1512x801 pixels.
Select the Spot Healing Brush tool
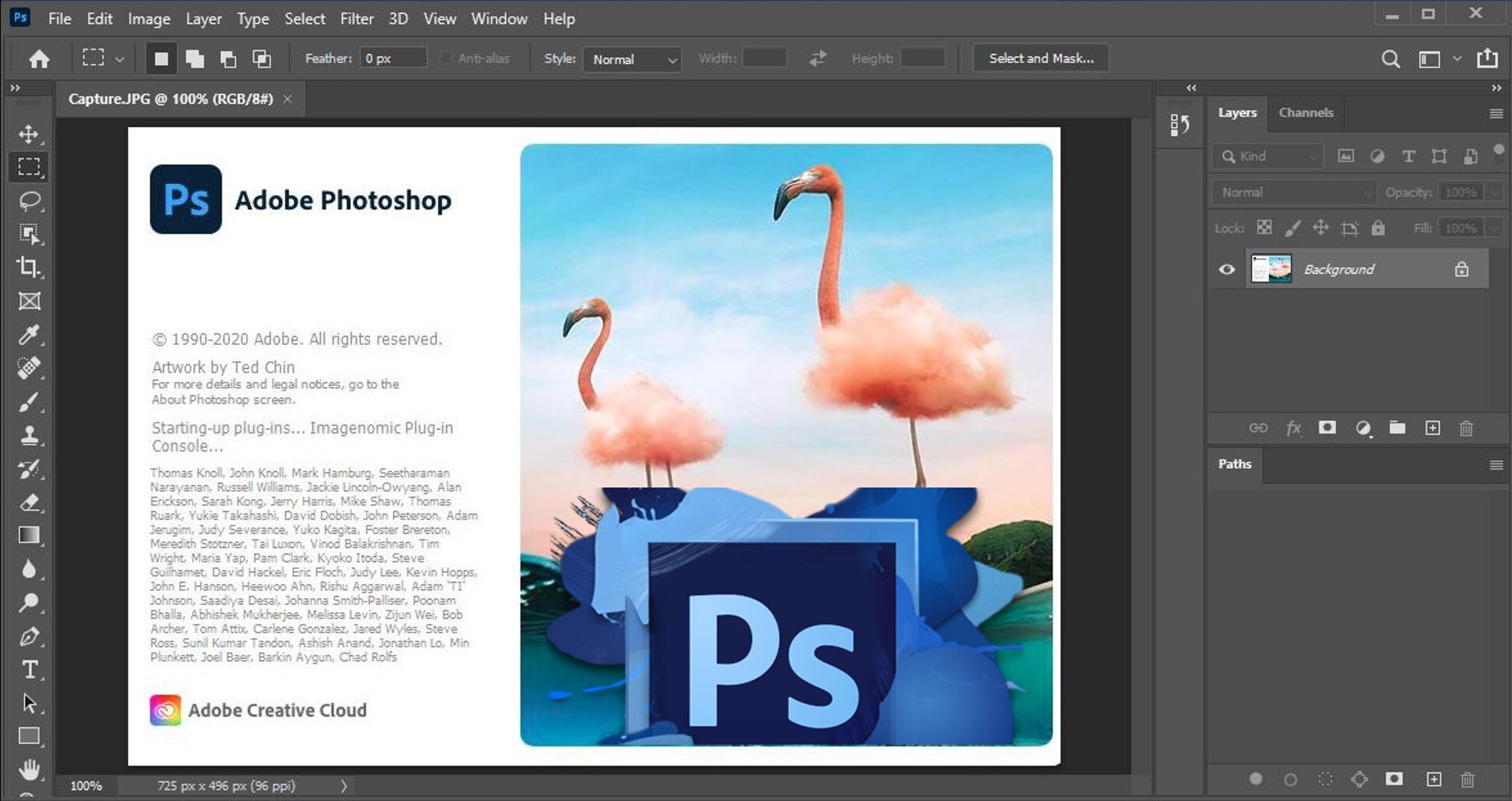(29, 368)
